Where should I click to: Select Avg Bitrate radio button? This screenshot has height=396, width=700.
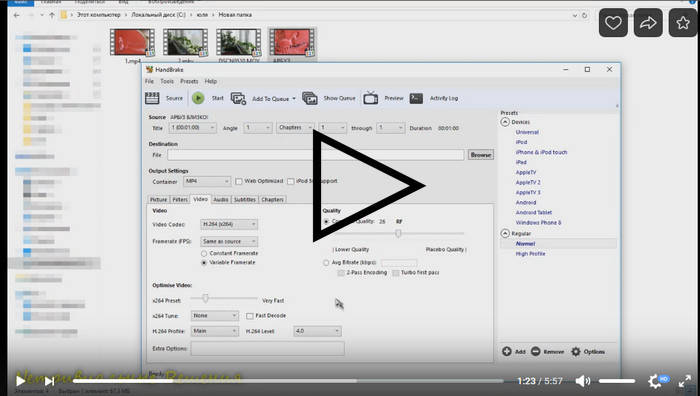coord(326,263)
